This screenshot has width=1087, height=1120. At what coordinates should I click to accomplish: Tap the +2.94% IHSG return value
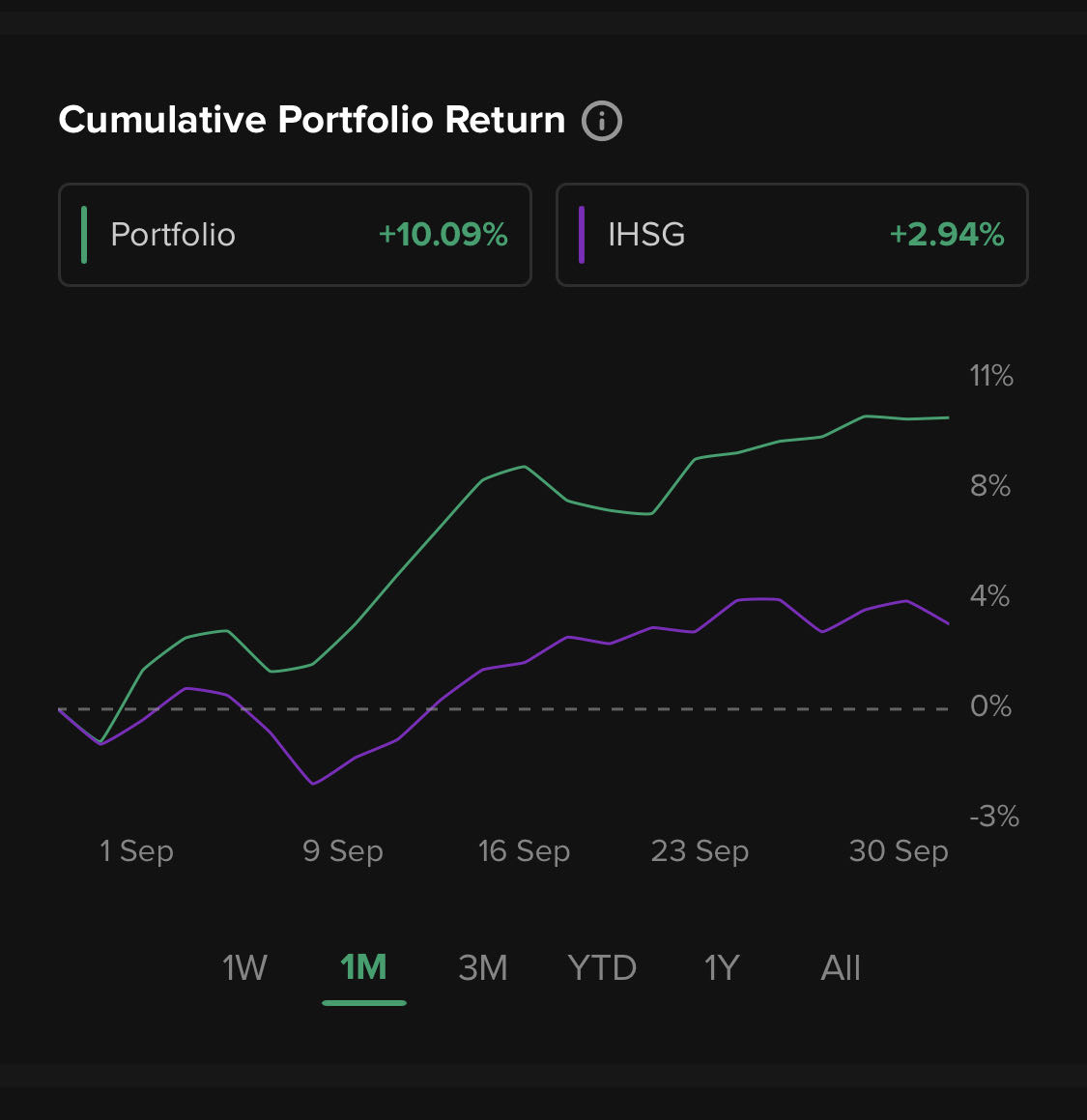(x=946, y=235)
